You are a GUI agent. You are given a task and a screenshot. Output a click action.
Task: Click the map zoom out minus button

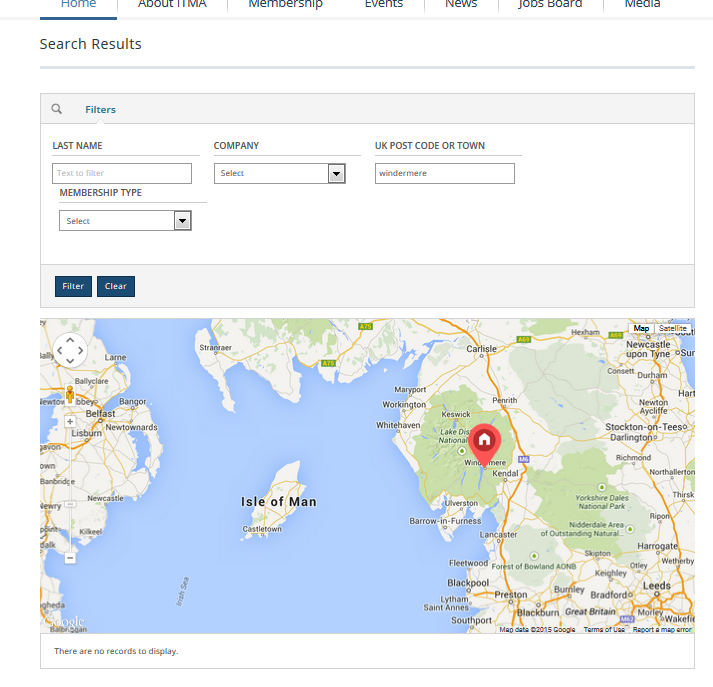pos(70,558)
